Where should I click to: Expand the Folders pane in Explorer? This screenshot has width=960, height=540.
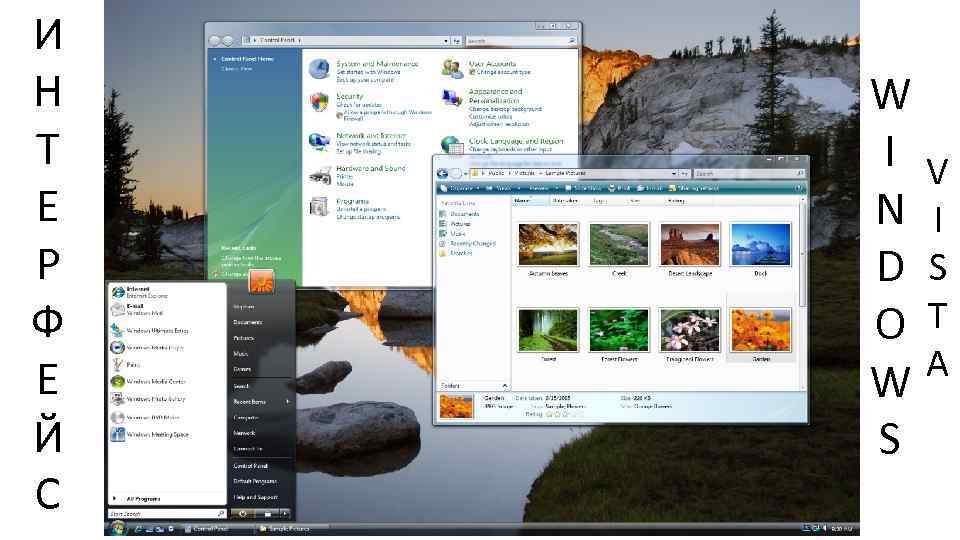coord(504,386)
